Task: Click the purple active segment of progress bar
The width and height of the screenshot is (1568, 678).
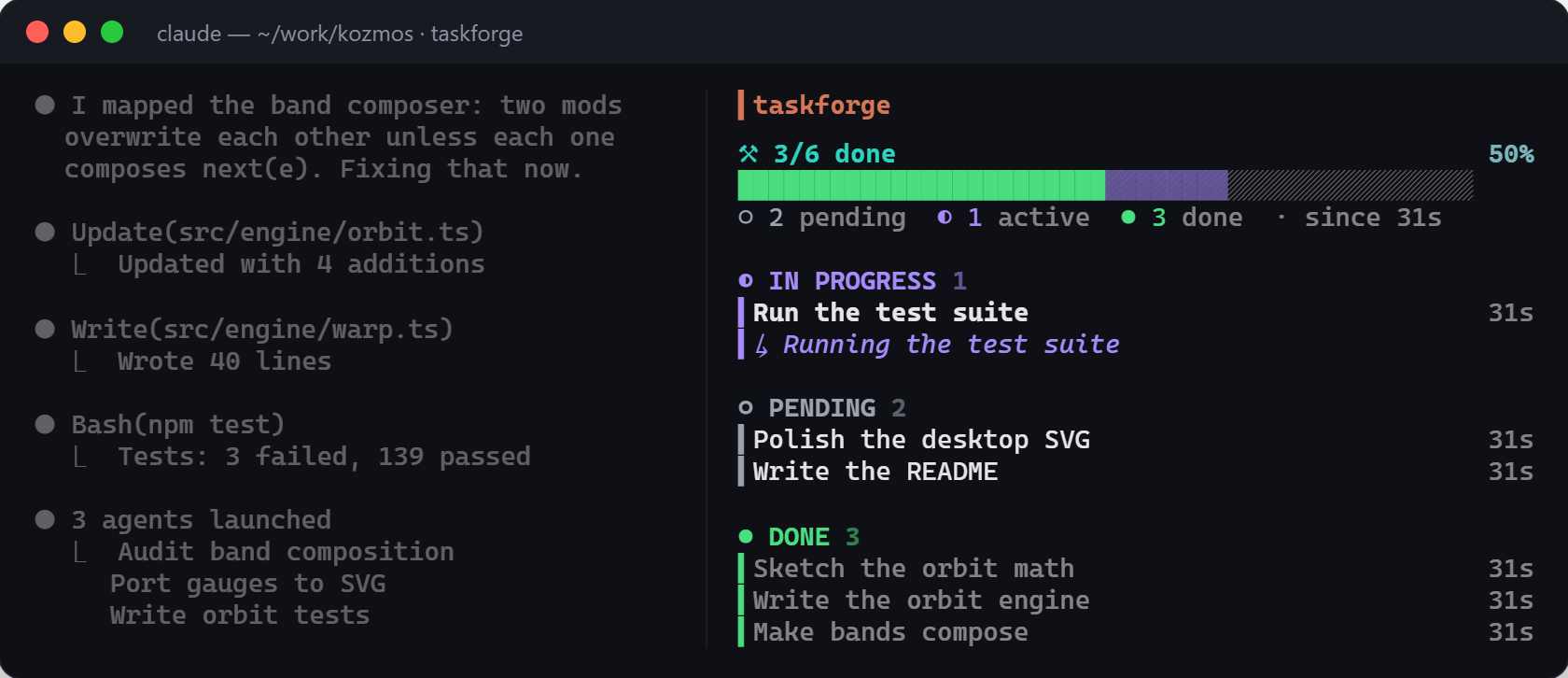Action: pos(1167,185)
